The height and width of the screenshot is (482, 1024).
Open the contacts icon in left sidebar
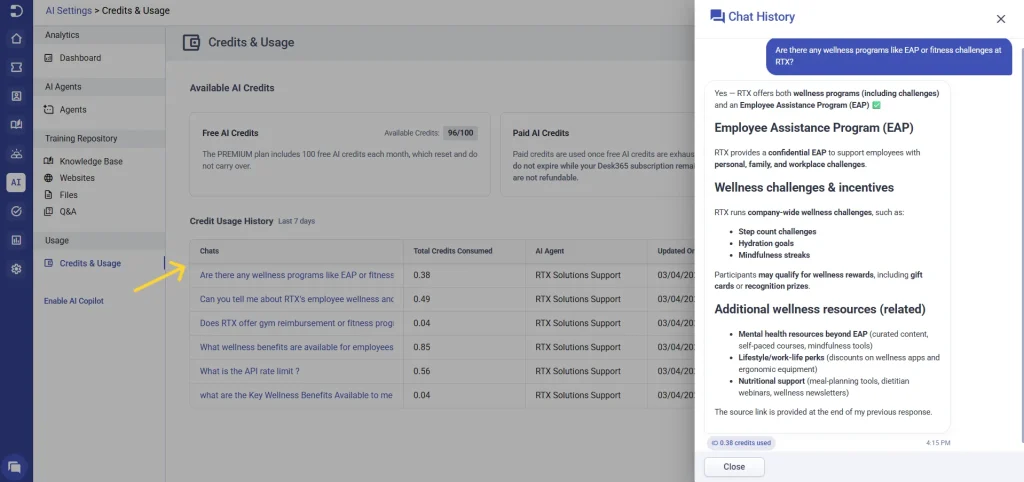16,96
